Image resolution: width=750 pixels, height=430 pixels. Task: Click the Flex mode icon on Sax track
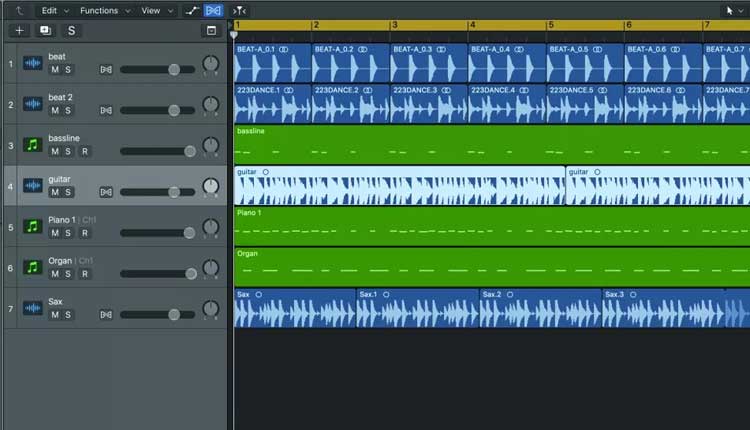(x=106, y=315)
